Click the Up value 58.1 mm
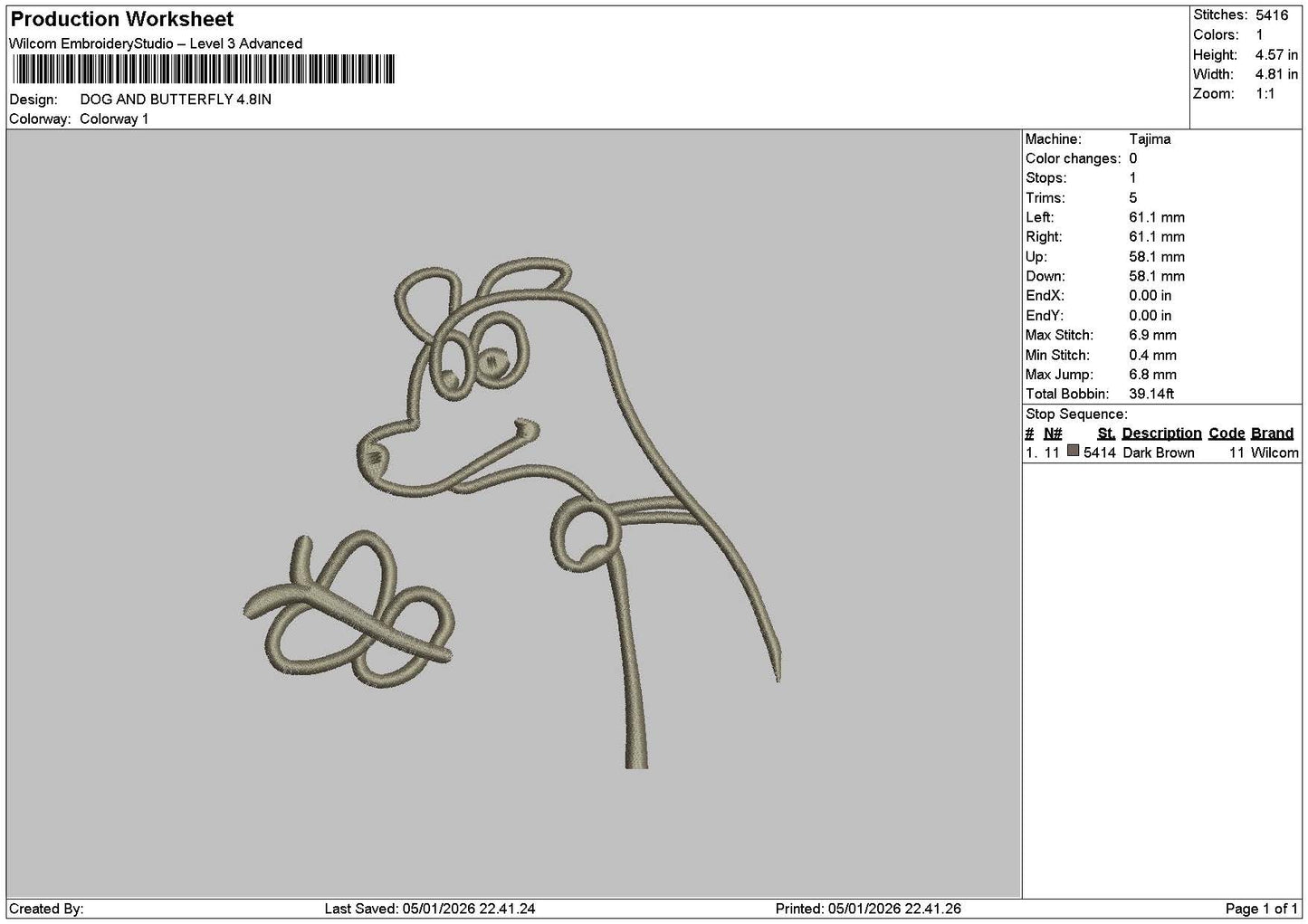 [x=1157, y=257]
